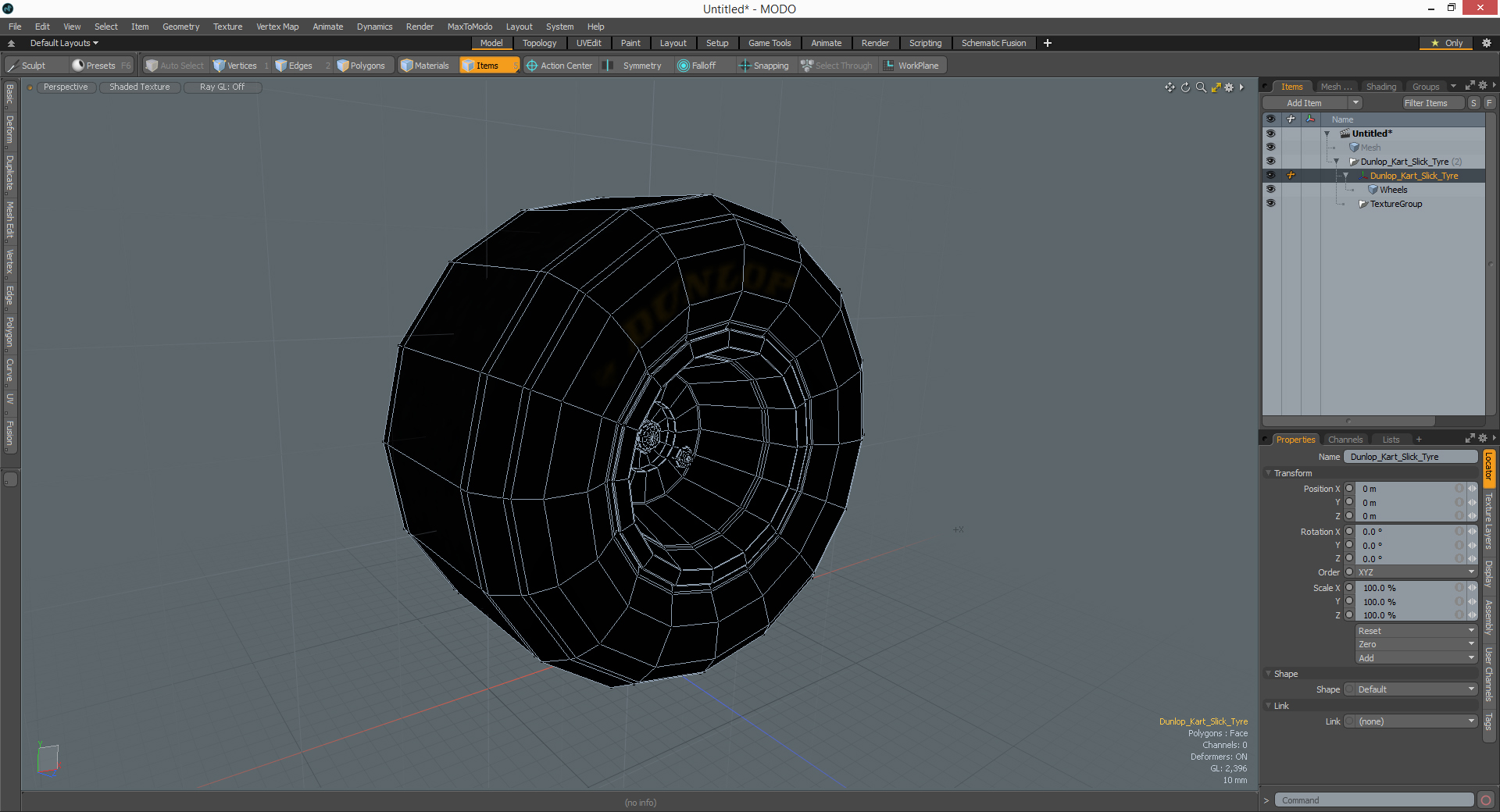Switch to Materials selection mode
1500x812 pixels.
click(427, 66)
